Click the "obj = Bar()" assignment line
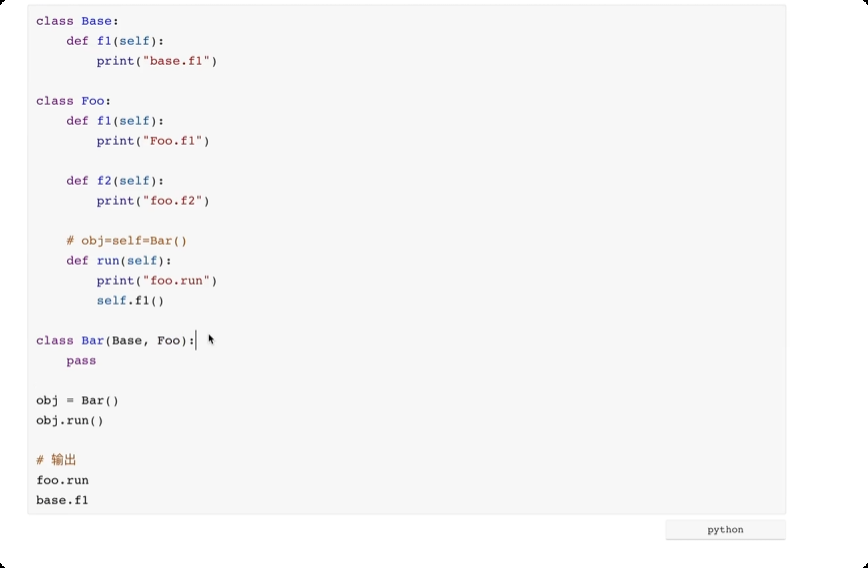This screenshot has height=568, width=868. [x=77, y=401]
